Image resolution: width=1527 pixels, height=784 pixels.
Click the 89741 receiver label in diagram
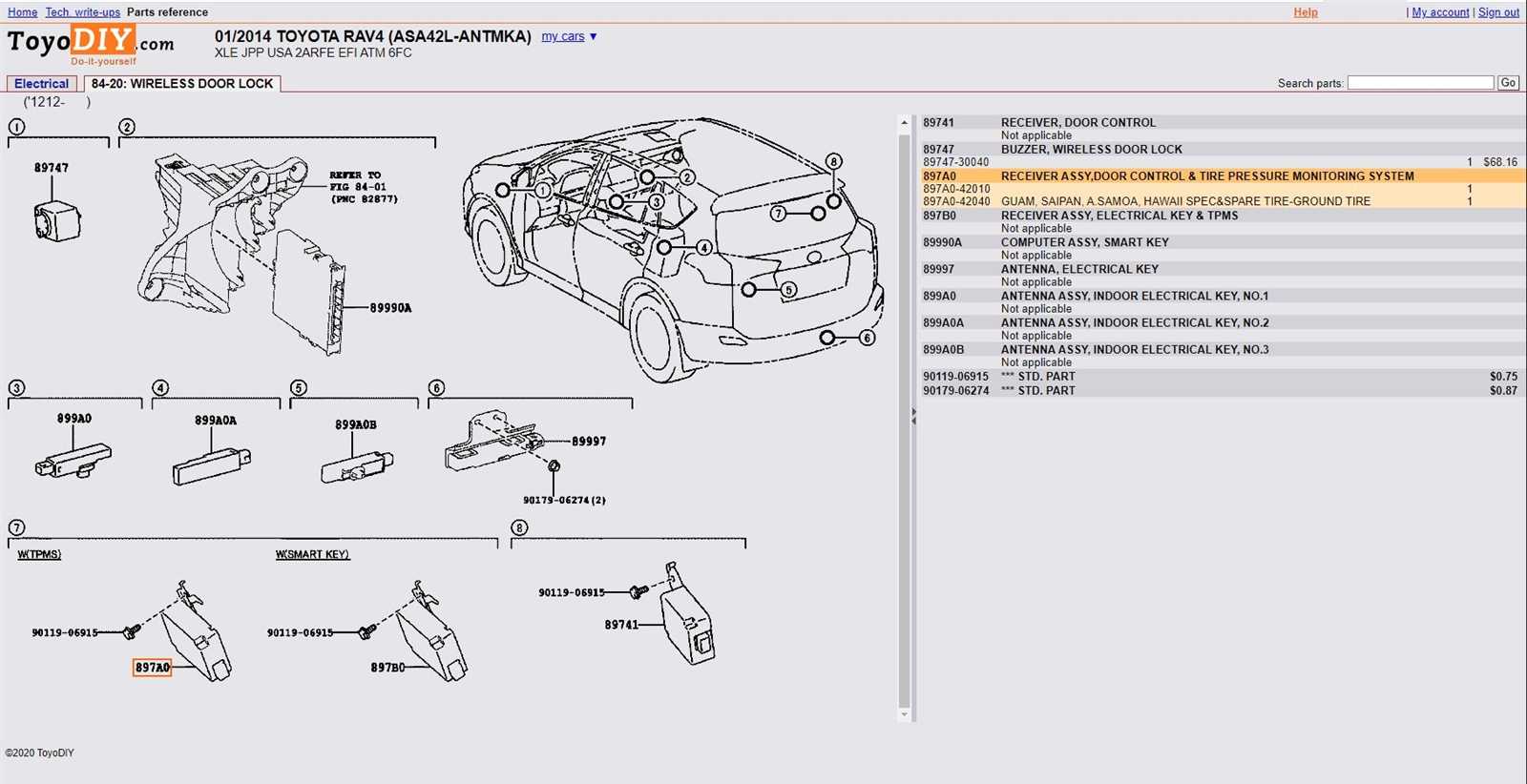621,625
